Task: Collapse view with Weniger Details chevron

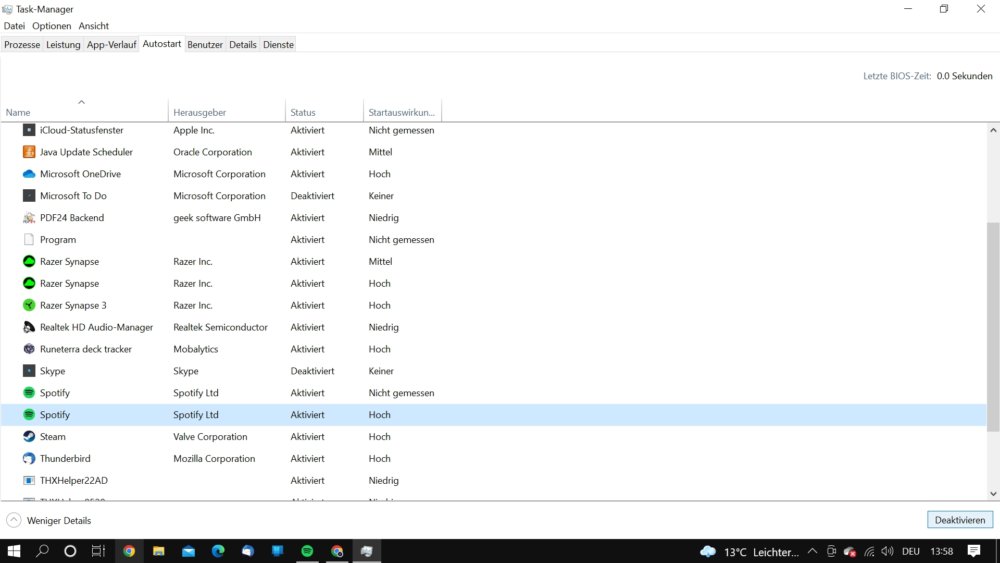Action: (13, 520)
